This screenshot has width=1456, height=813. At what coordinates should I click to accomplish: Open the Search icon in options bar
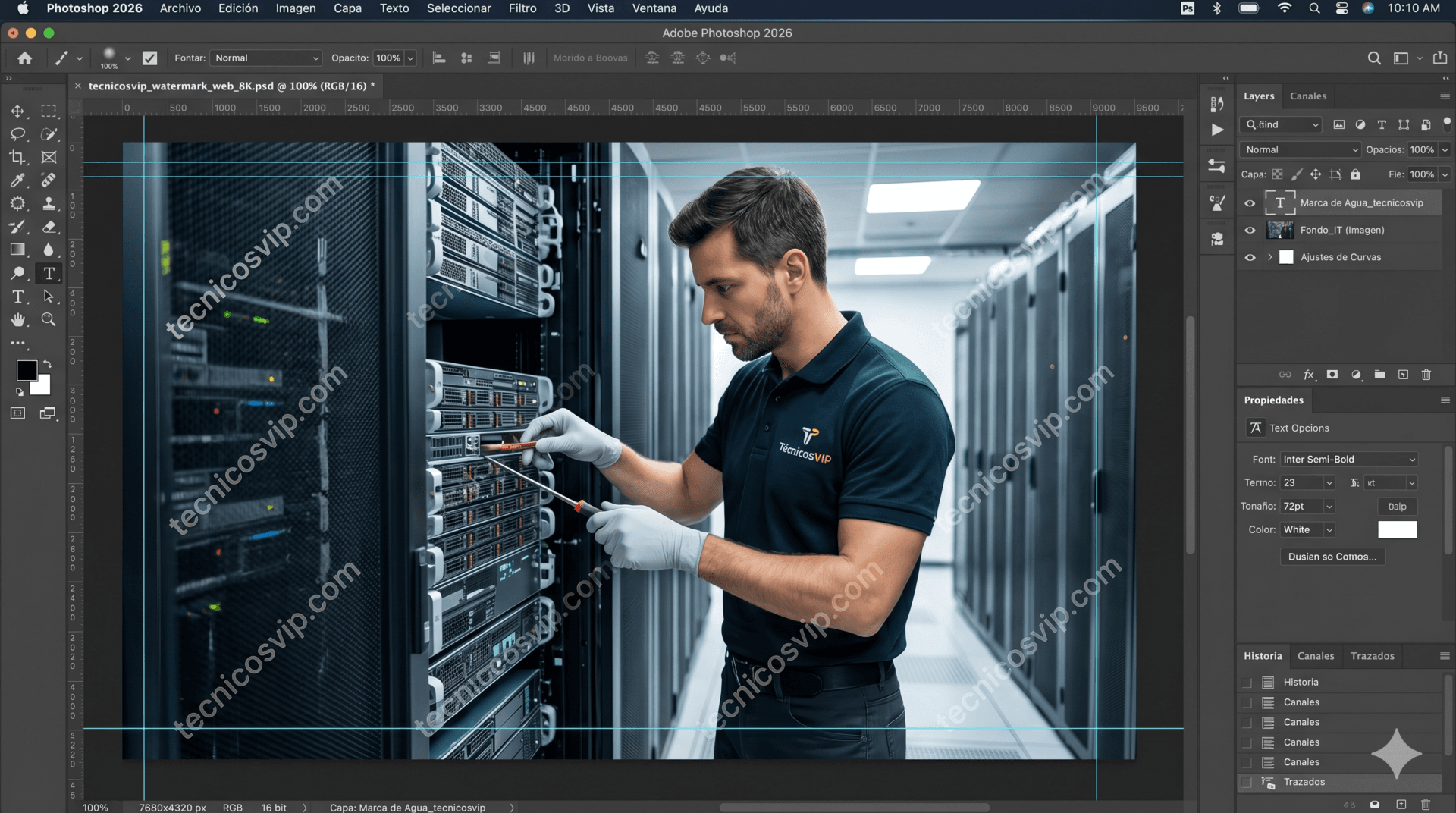point(1373,58)
